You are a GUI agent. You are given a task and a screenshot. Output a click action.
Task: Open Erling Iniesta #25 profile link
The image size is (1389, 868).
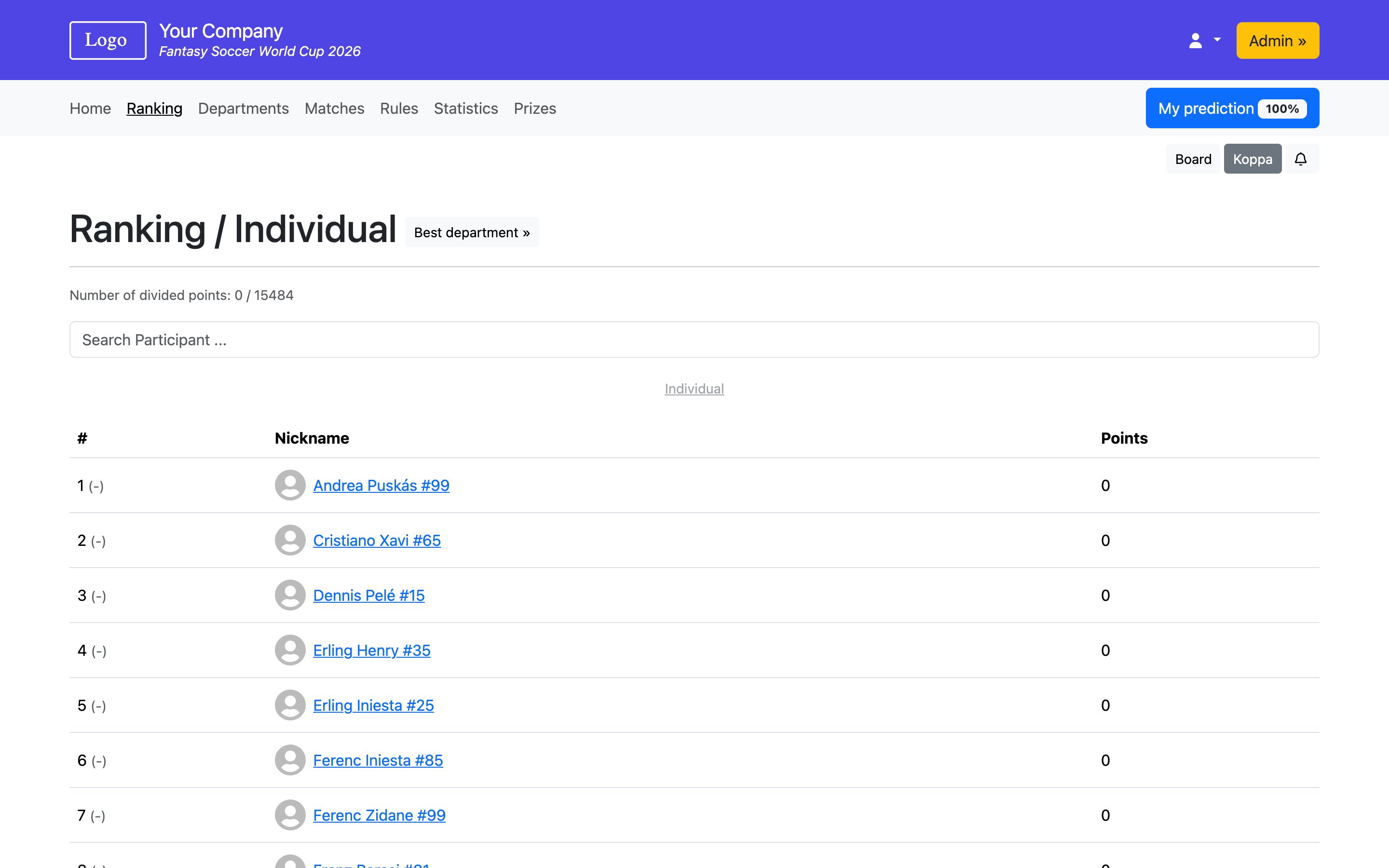coord(373,705)
